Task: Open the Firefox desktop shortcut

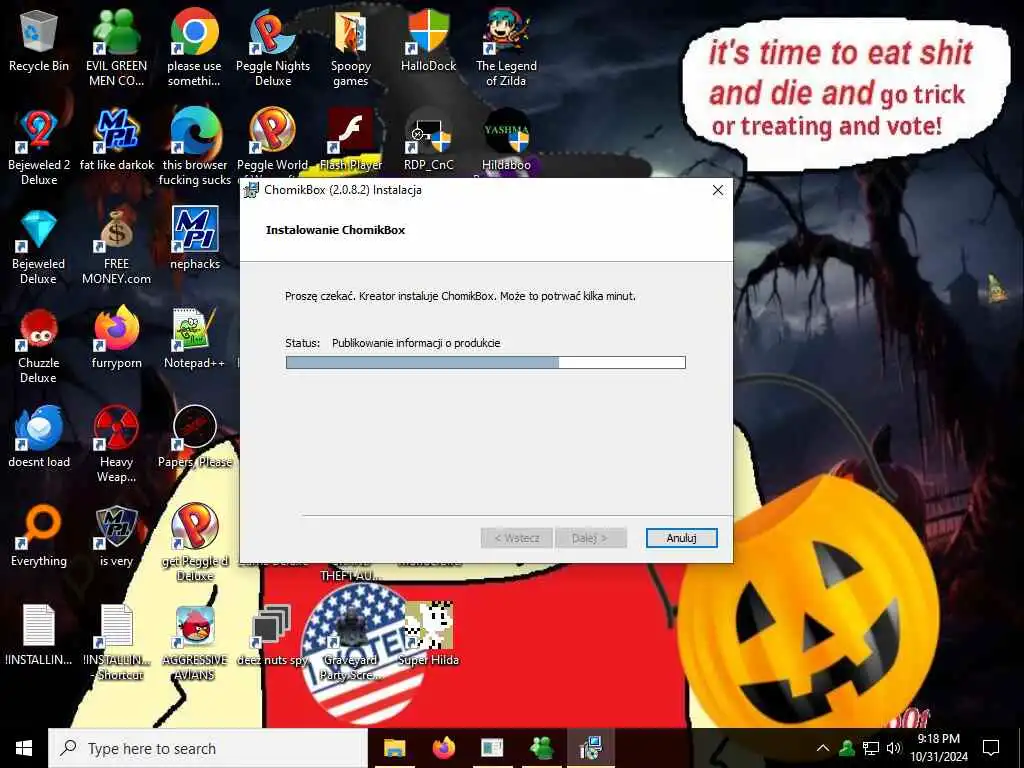Action: click(116, 338)
